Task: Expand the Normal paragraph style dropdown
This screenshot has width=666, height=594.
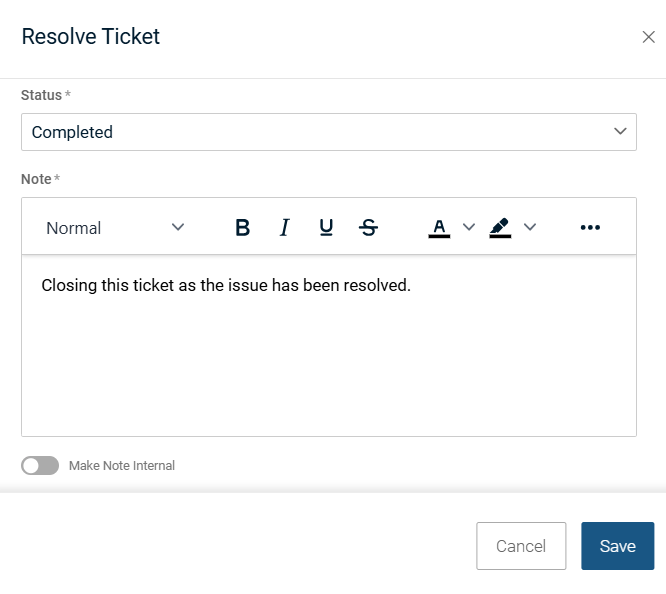Action: pyautogui.click(x=115, y=228)
